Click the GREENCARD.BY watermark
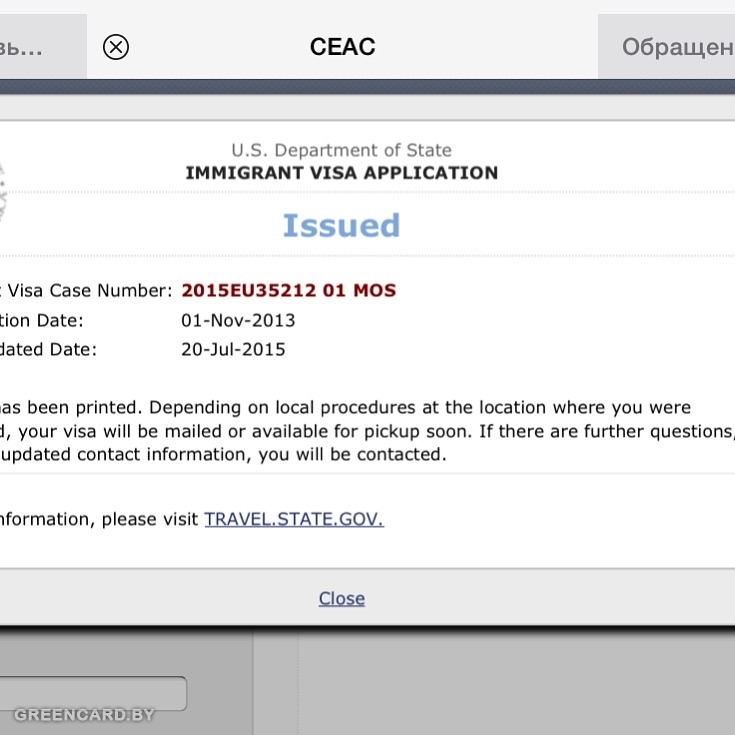This screenshot has width=735, height=735. click(x=84, y=715)
